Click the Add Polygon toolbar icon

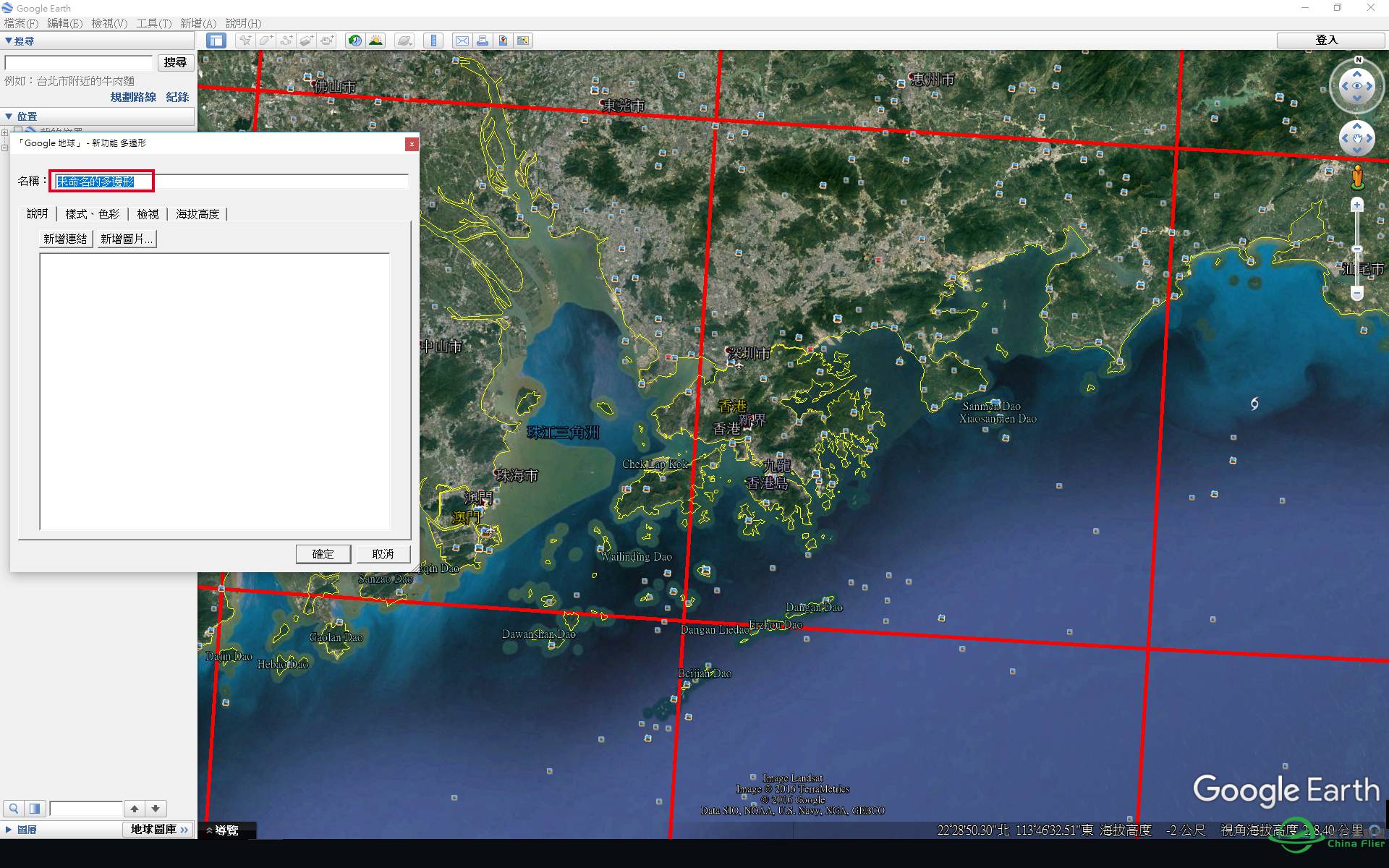[x=266, y=41]
